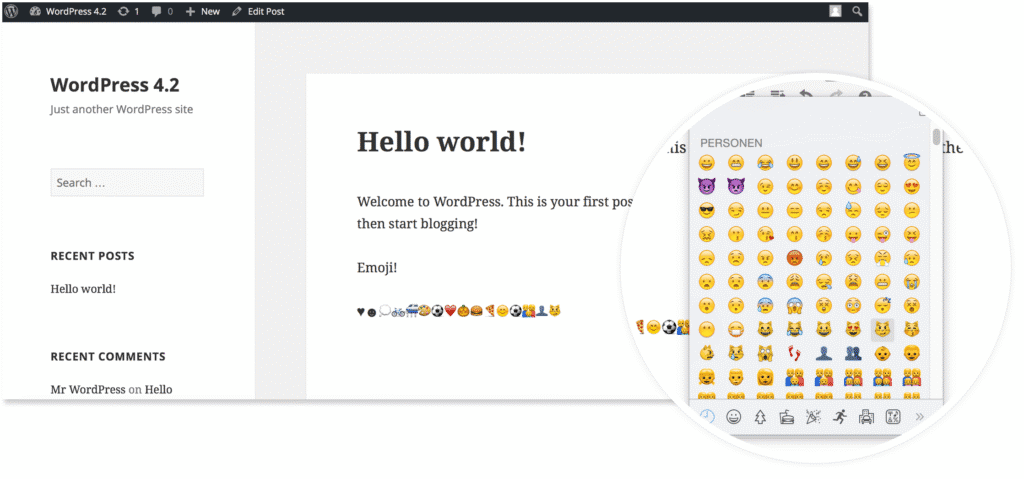Click the red heart emoji in the post
Image resolution: width=1024 pixels, height=479 pixels.
click(x=450, y=310)
